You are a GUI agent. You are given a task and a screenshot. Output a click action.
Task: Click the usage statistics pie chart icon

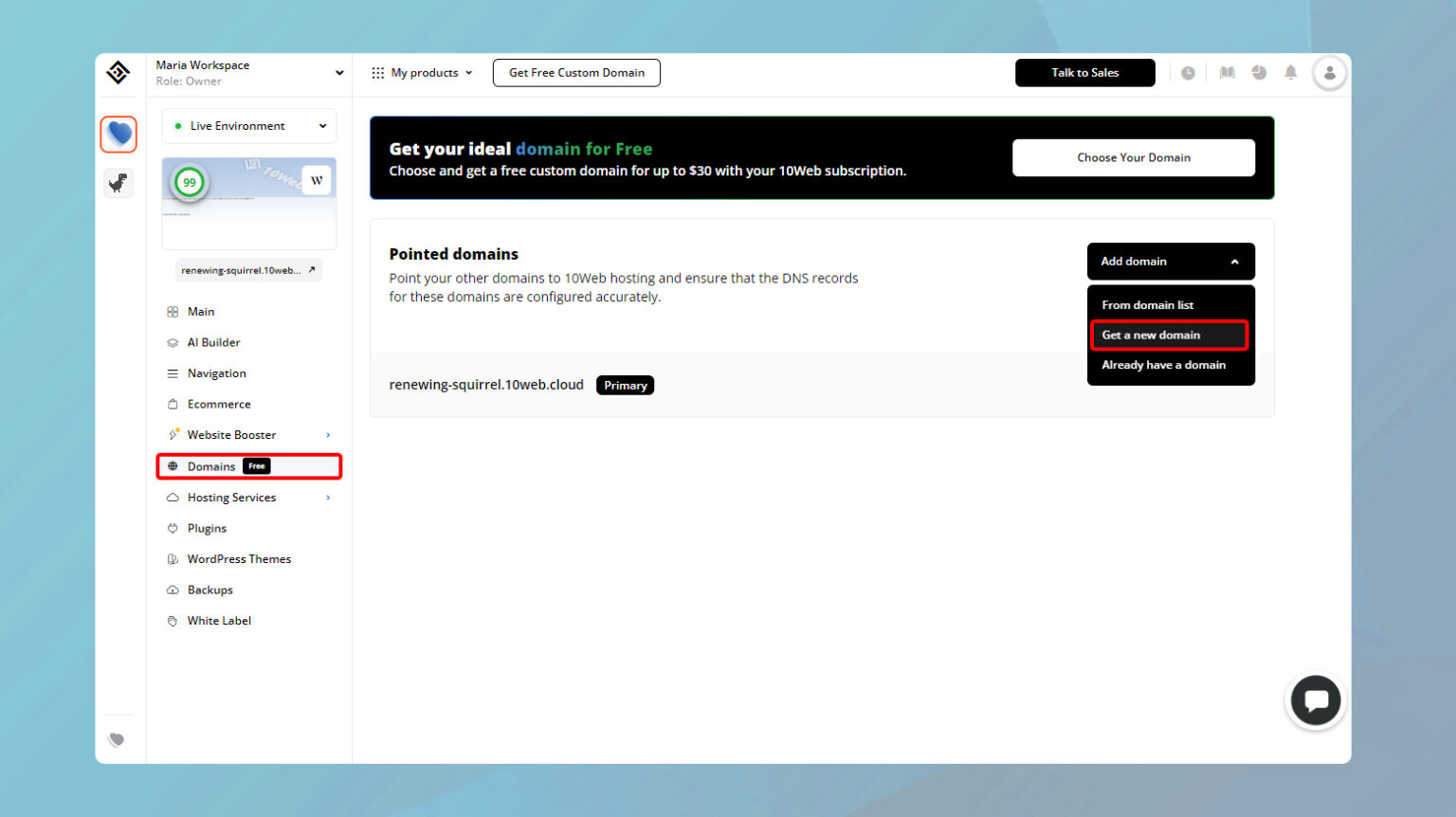click(1259, 72)
